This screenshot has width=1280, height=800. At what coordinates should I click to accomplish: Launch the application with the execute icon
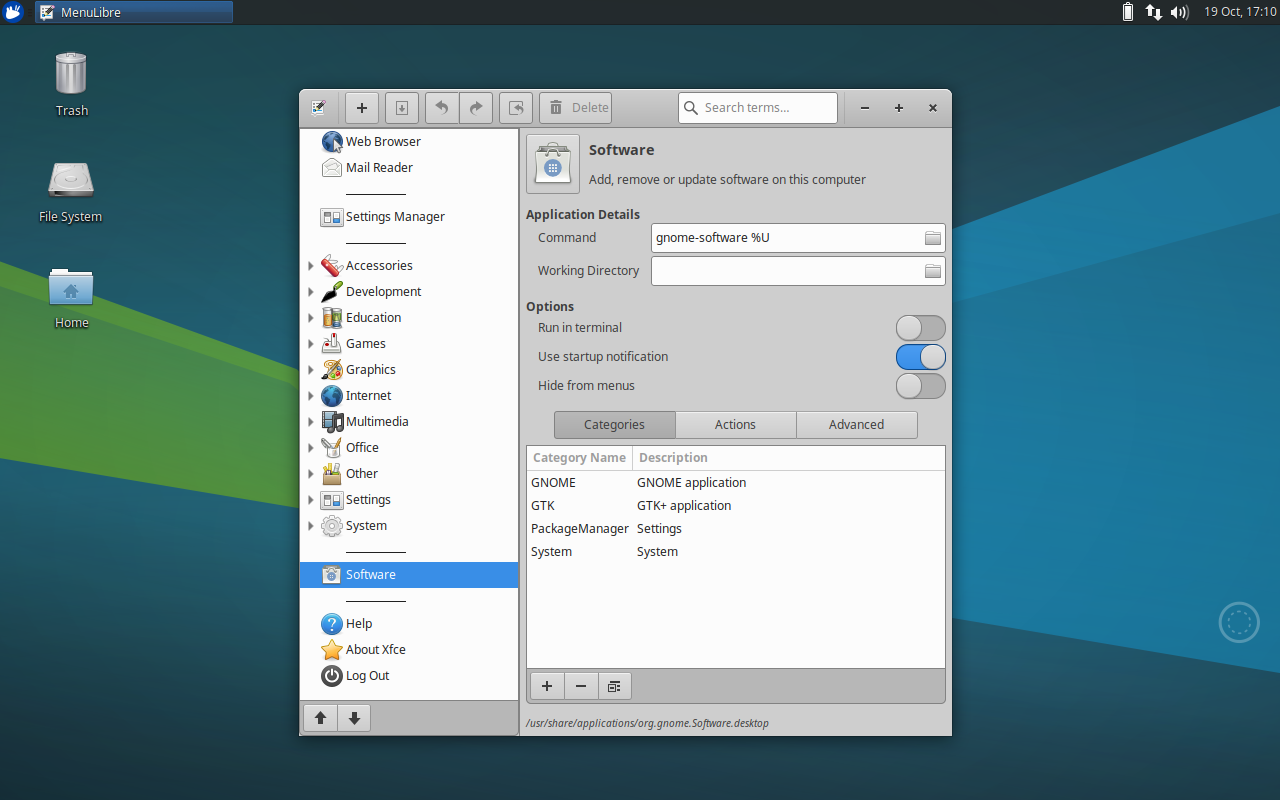pos(516,107)
